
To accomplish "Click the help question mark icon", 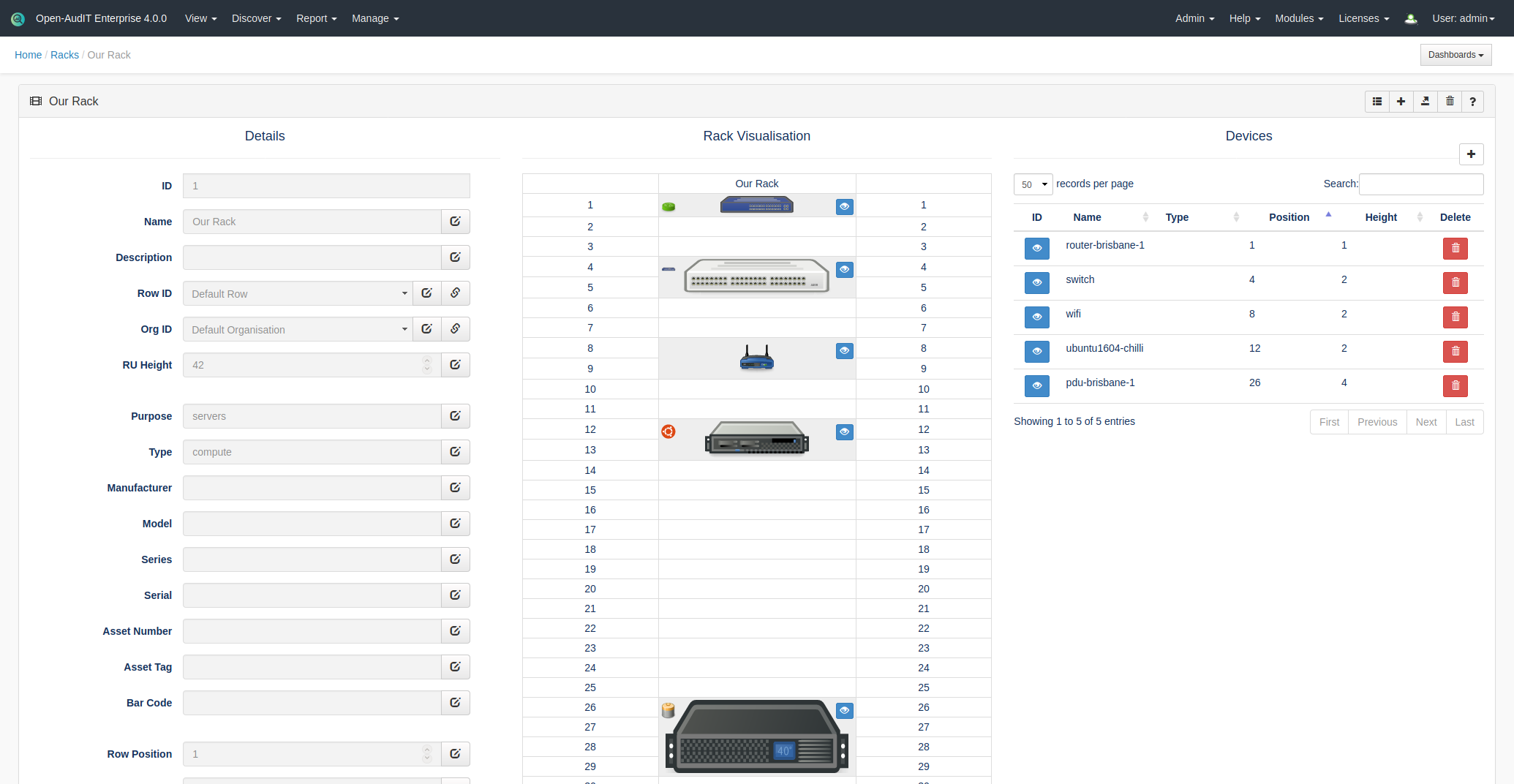I will [x=1473, y=102].
